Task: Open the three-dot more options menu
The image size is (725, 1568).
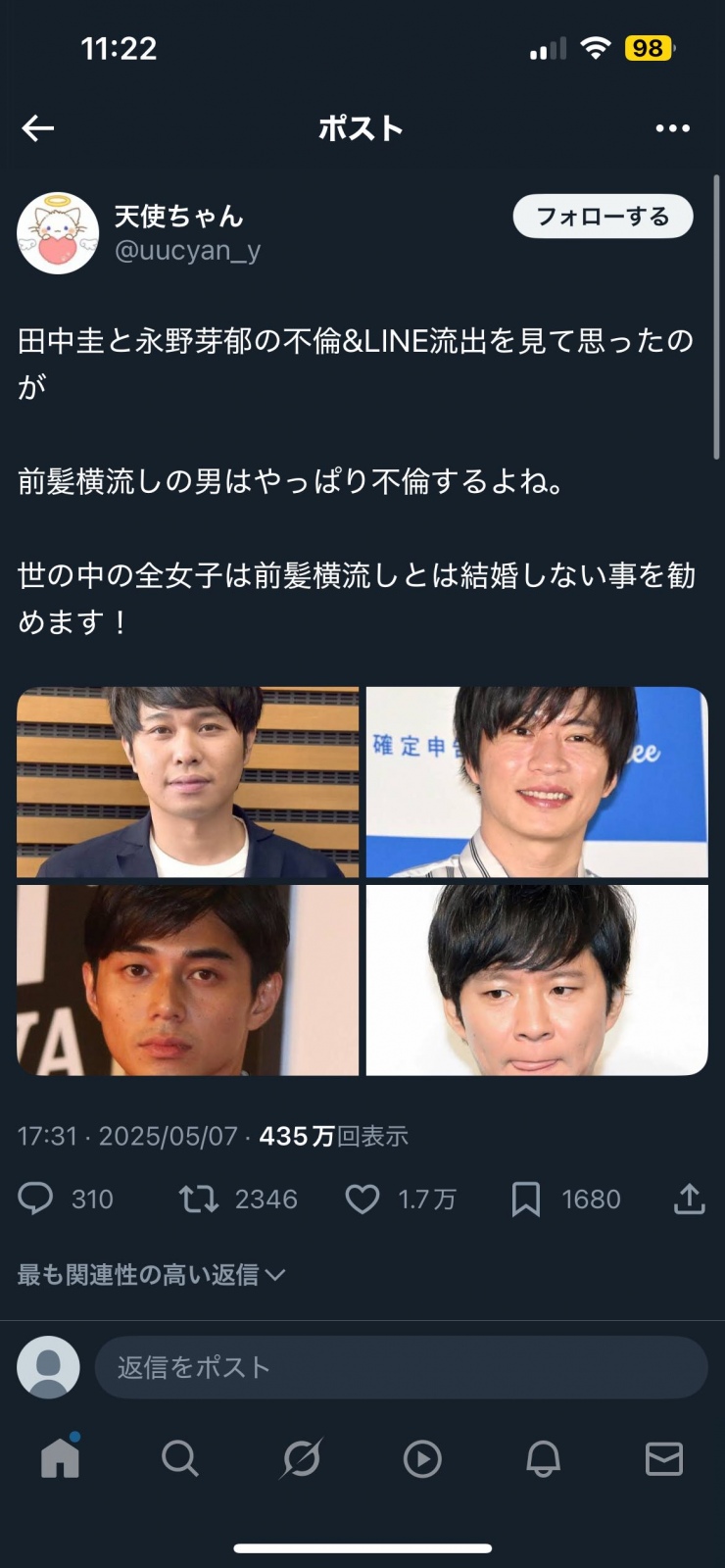Action: coord(672,128)
